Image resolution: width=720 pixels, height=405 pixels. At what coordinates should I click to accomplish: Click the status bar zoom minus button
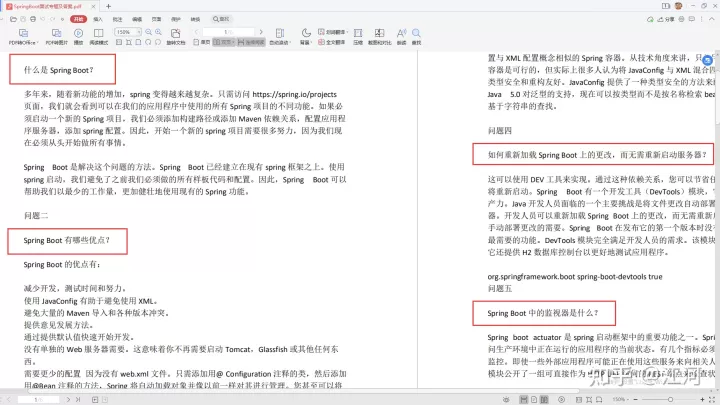pyautogui.click(x=636, y=399)
